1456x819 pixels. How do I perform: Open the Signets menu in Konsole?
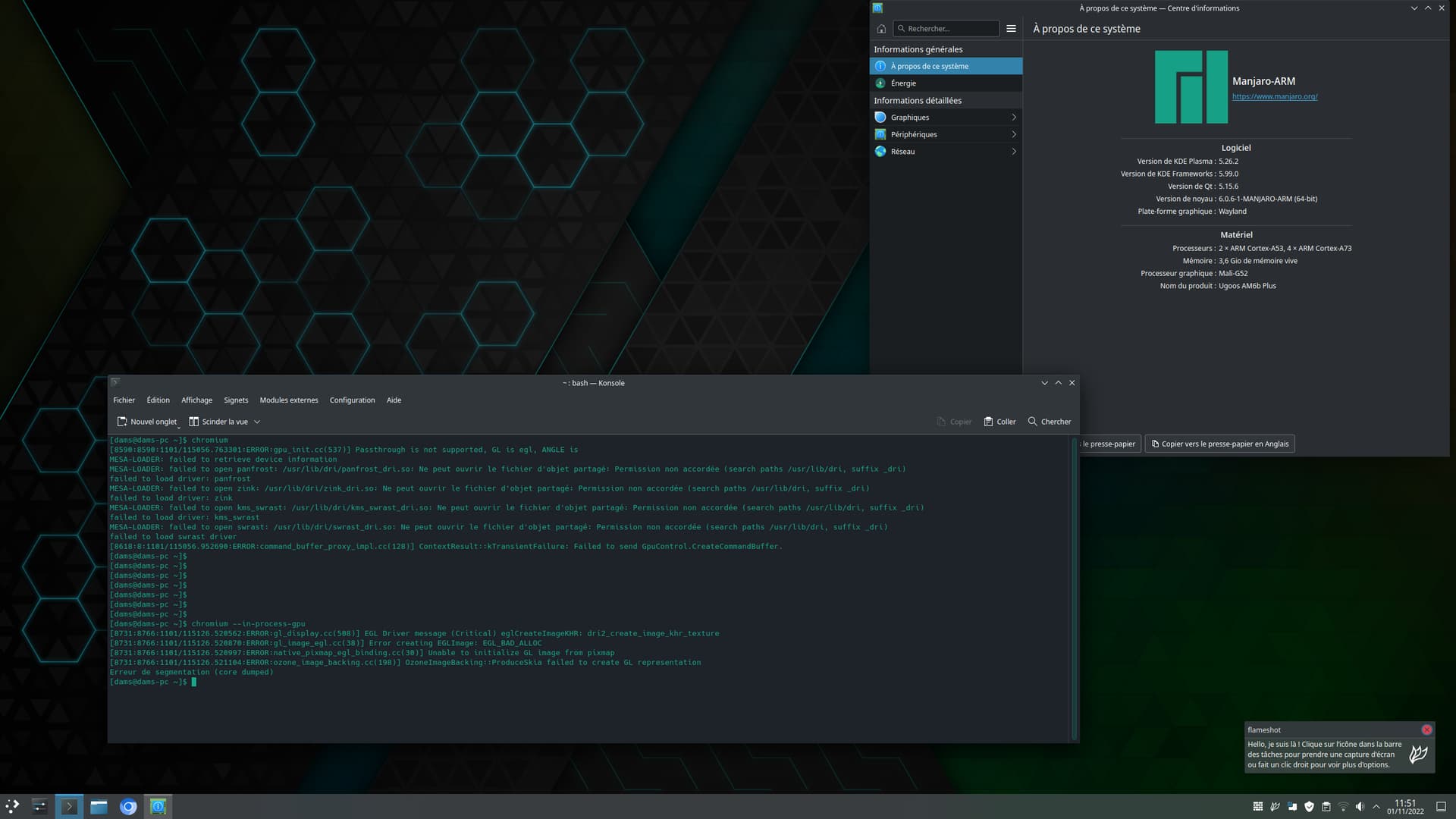coord(236,400)
